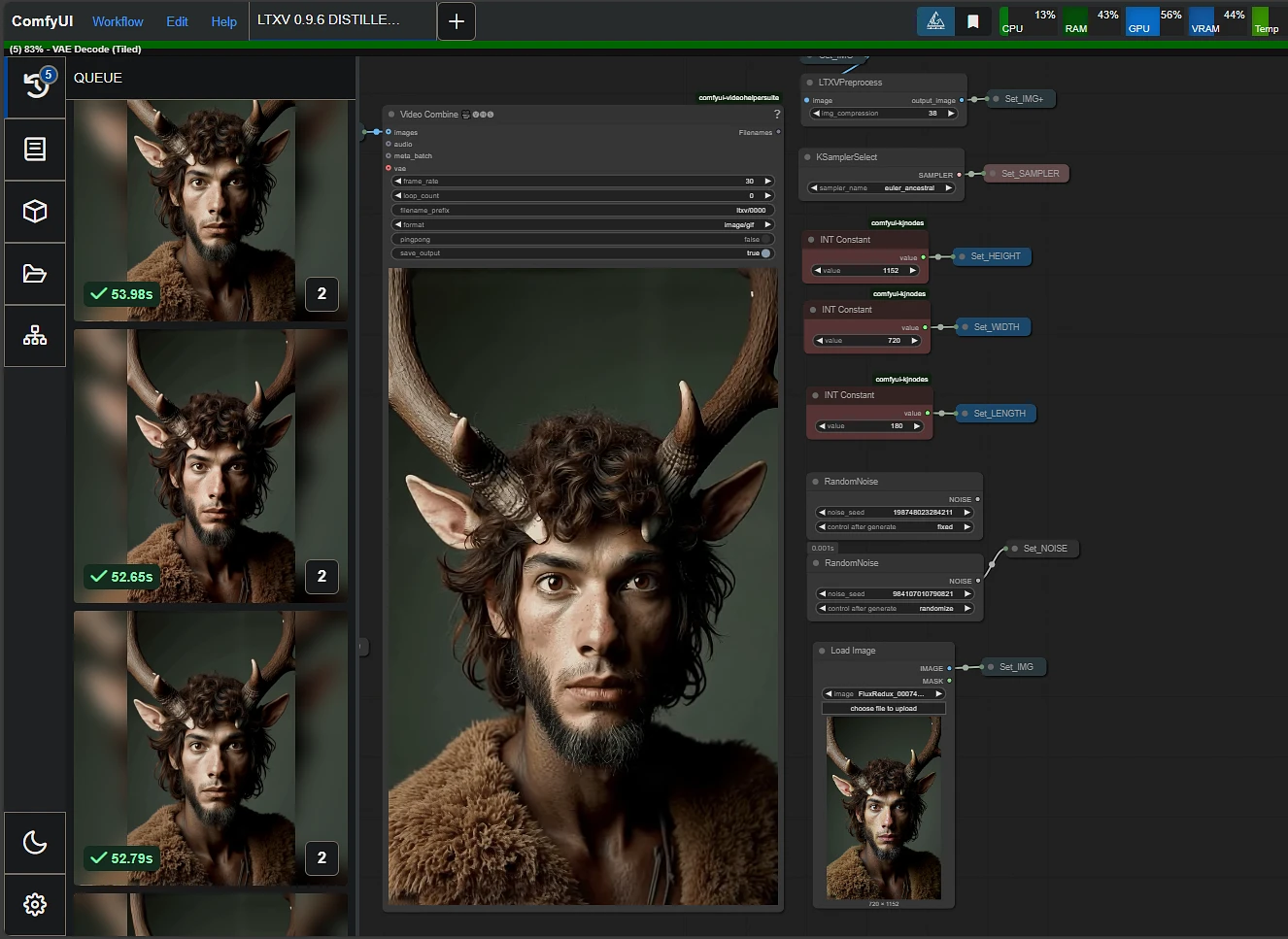Open the node tree hierarchy sidebar icon
The width and height of the screenshot is (1288, 939).
(35, 336)
